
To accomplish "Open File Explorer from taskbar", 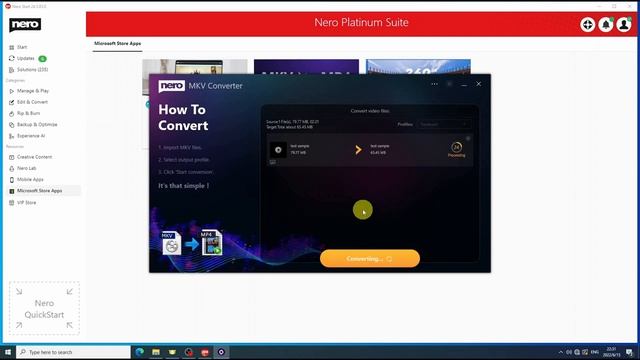I will 156,352.
